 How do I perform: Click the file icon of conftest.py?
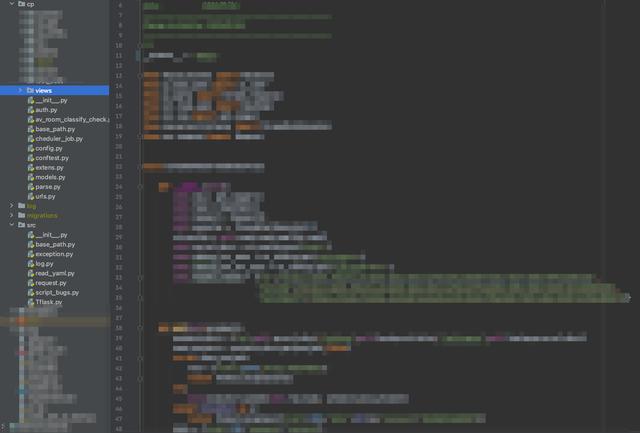click(x=31, y=158)
